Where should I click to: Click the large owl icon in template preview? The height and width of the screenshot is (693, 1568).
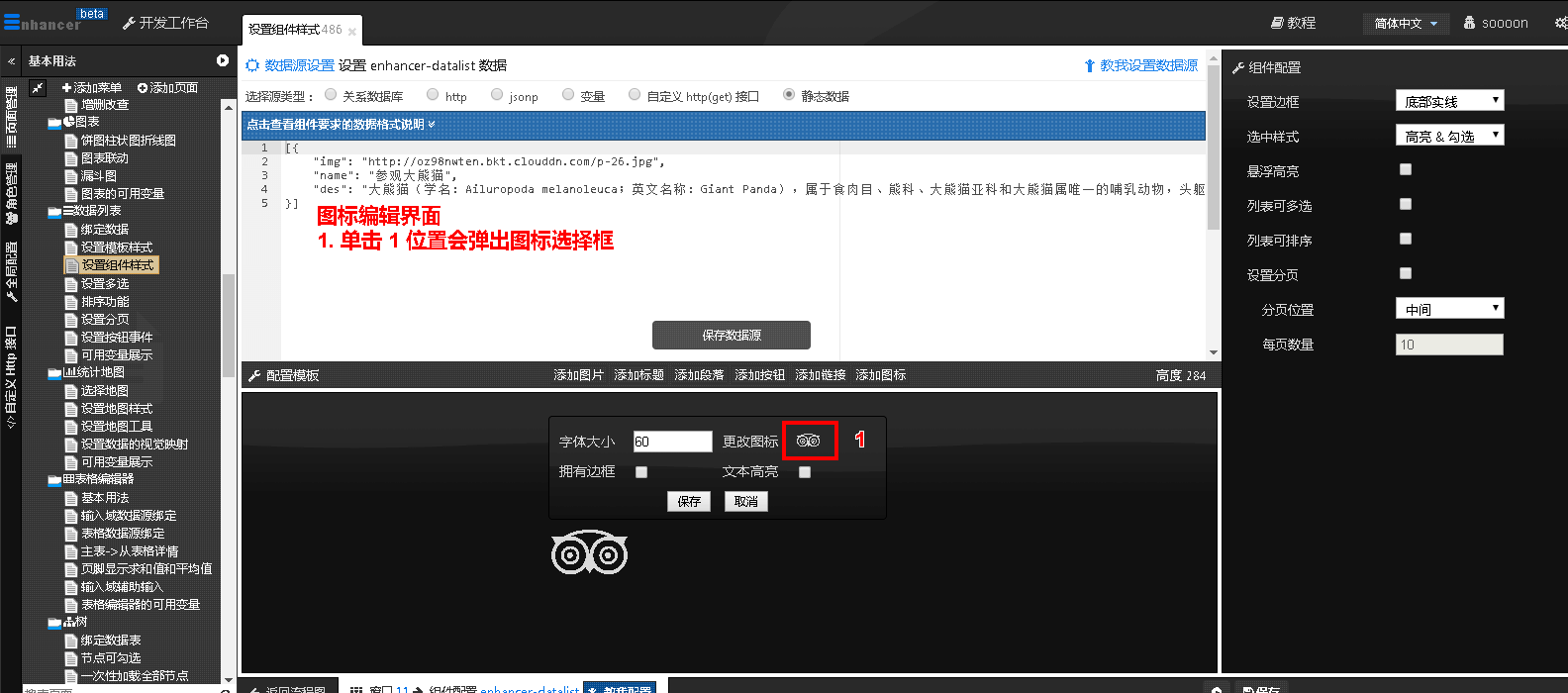pos(589,553)
